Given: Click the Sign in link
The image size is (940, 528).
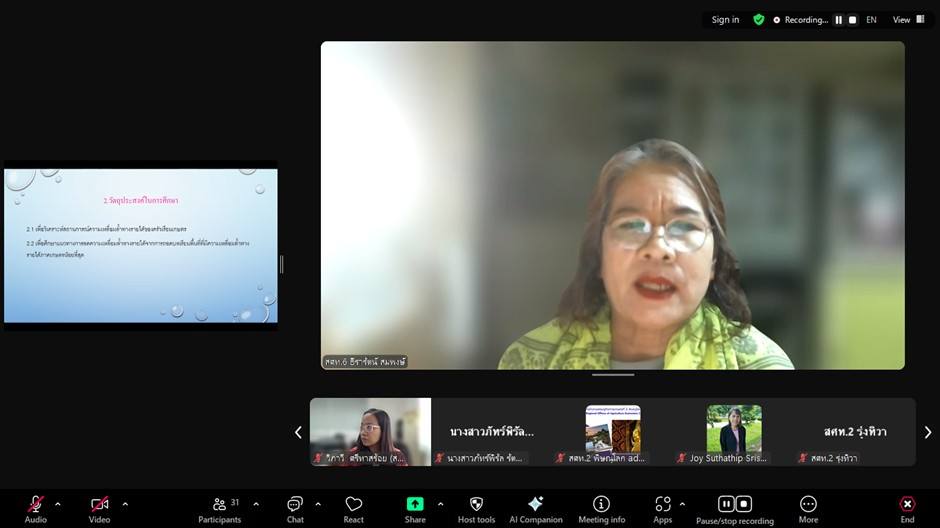Looking at the screenshot, I should [x=725, y=20].
